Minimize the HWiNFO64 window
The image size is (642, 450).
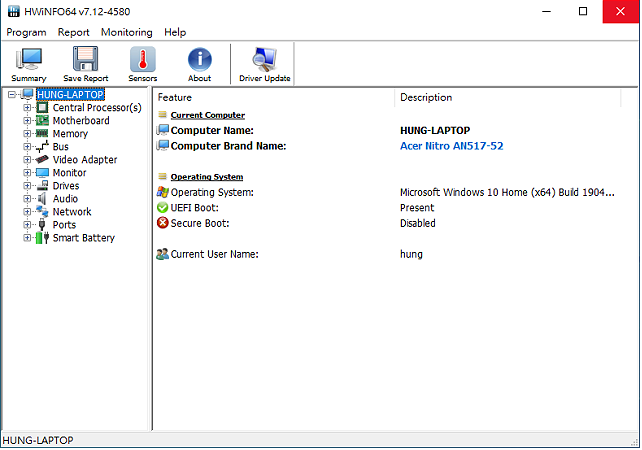pyautogui.click(x=546, y=11)
